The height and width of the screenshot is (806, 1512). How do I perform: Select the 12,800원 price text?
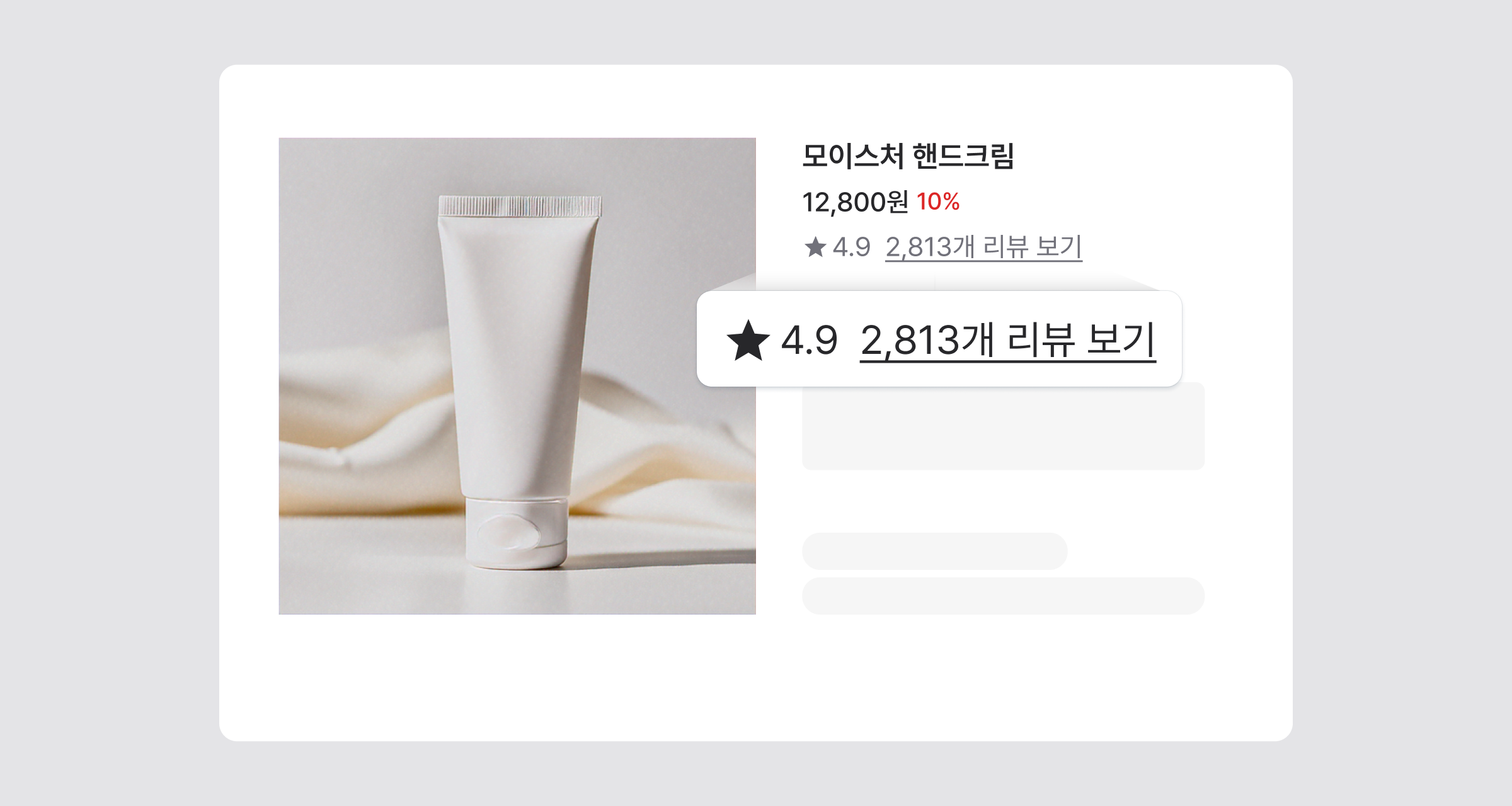855,202
